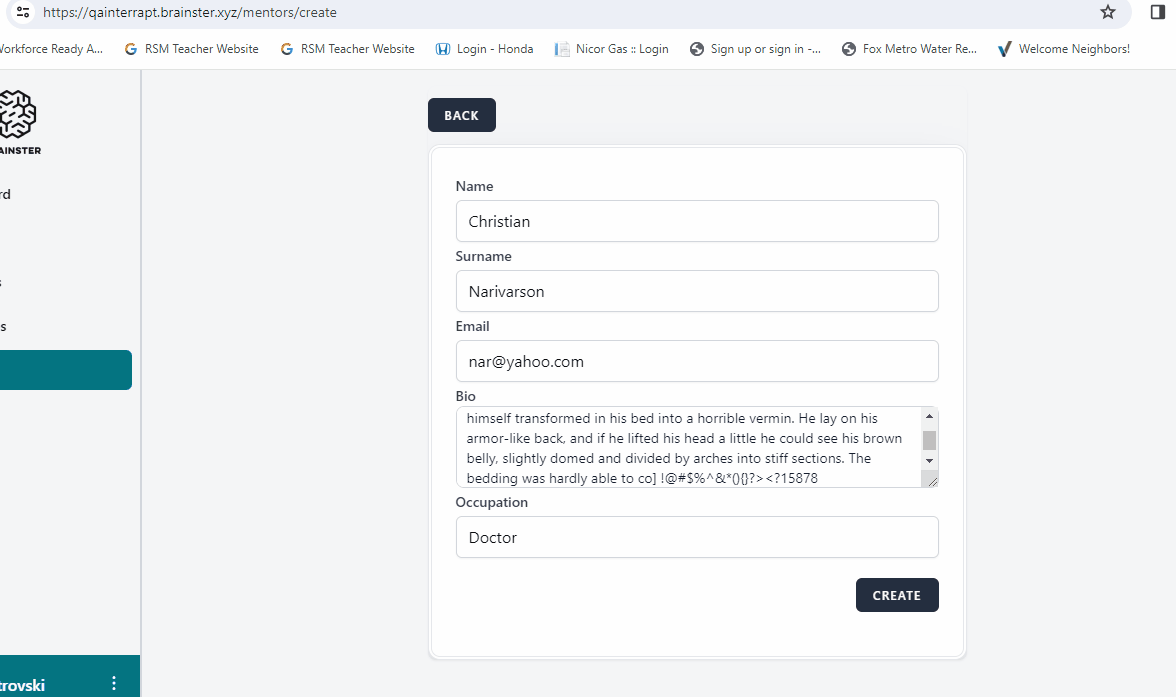Select the highlighted teal sidebar menu item
The height and width of the screenshot is (697, 1176).
point(65,370)
